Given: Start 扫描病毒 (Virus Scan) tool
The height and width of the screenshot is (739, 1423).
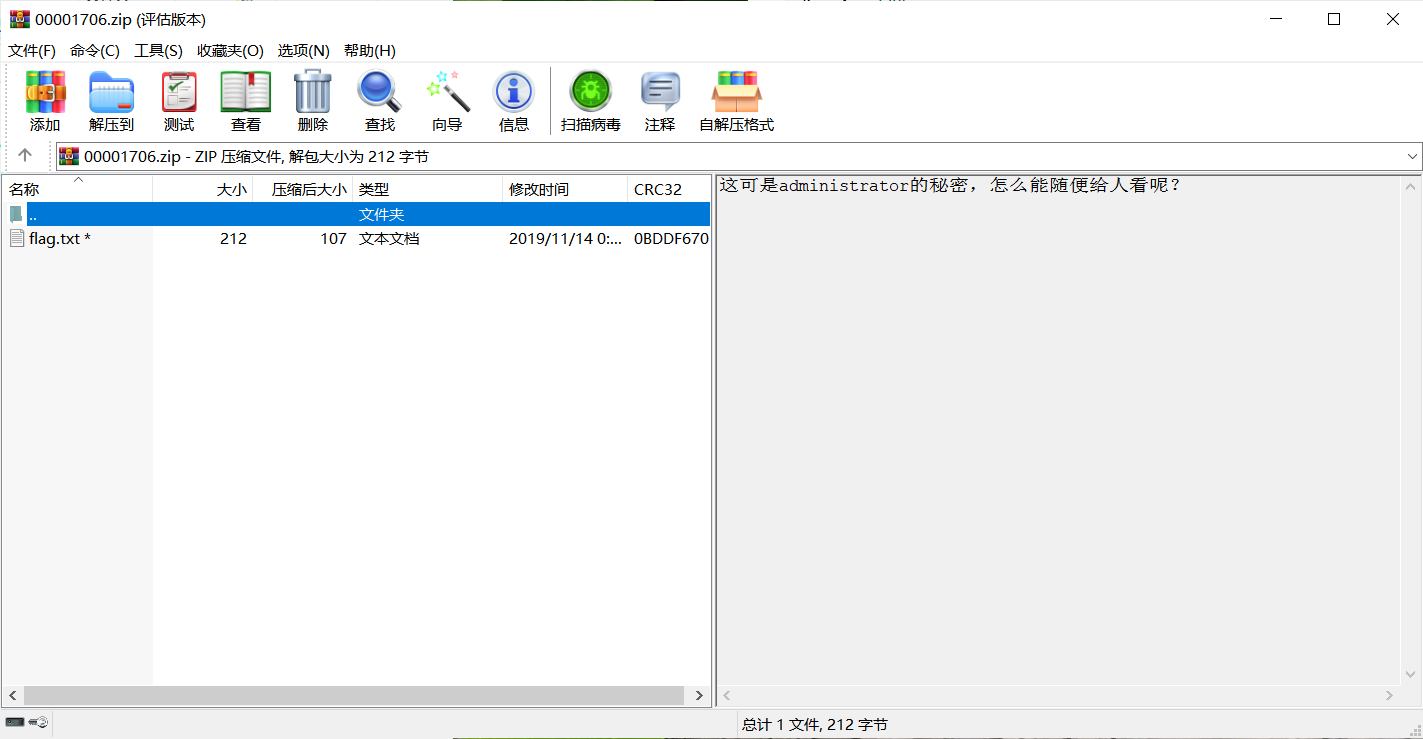Looking at the screenshot, I should (590, 101).
